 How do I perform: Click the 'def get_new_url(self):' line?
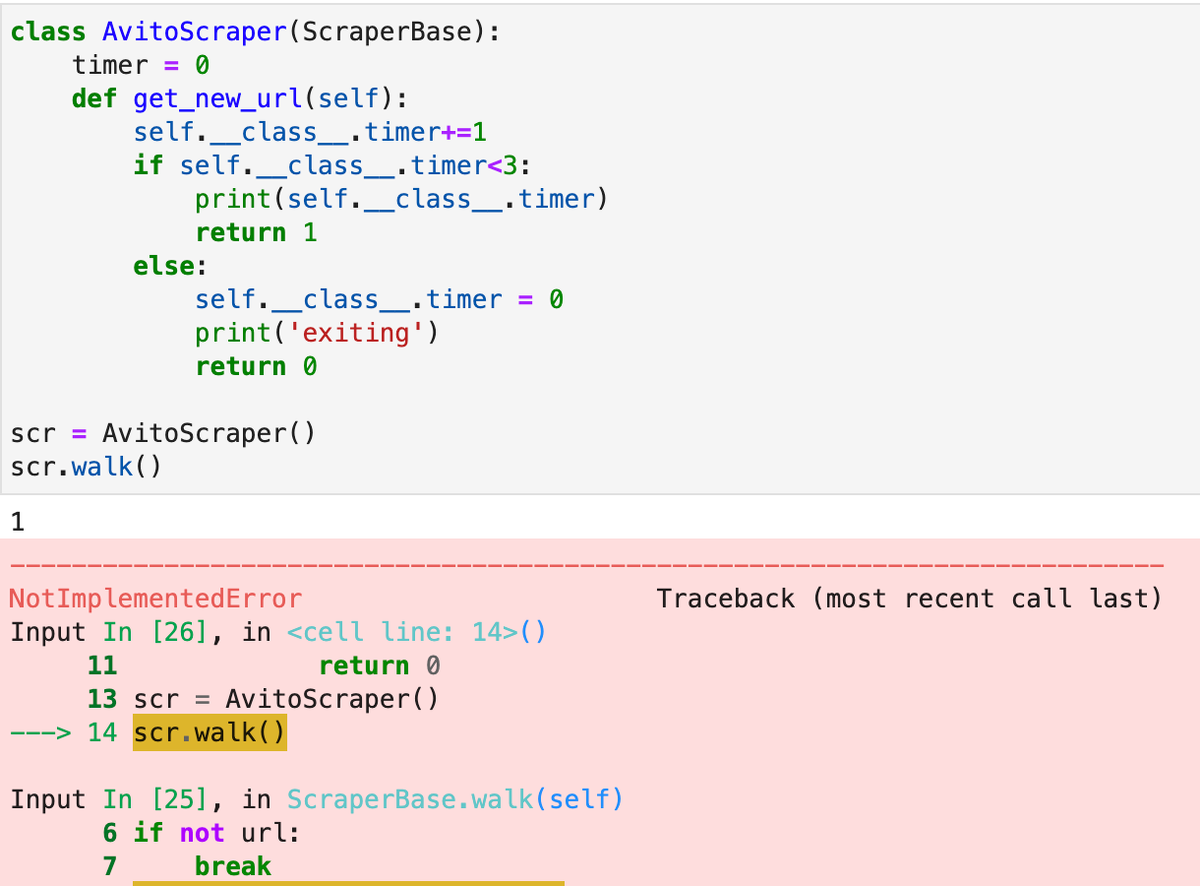point(241,99)
